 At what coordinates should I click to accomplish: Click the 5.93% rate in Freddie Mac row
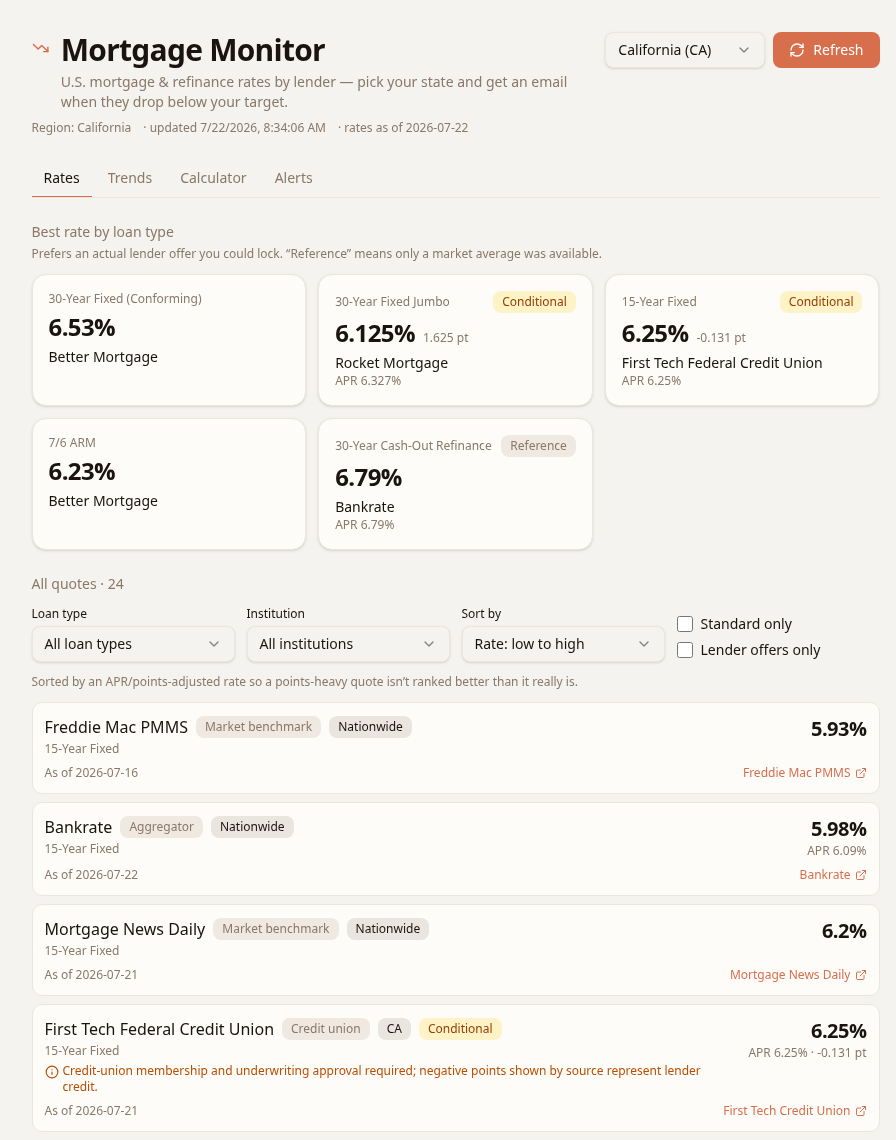point(839,729)
